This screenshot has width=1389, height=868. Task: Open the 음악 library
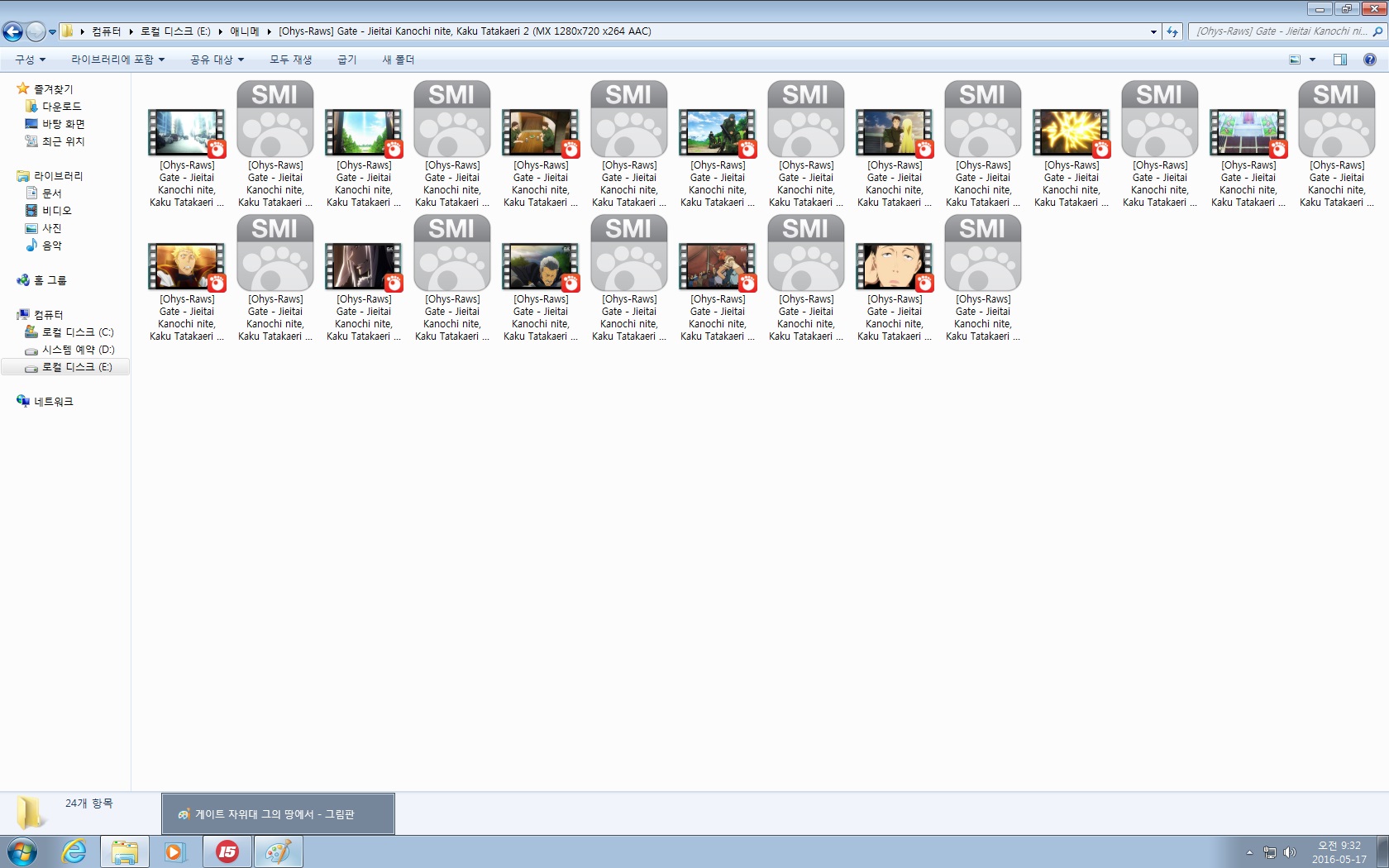51,245
